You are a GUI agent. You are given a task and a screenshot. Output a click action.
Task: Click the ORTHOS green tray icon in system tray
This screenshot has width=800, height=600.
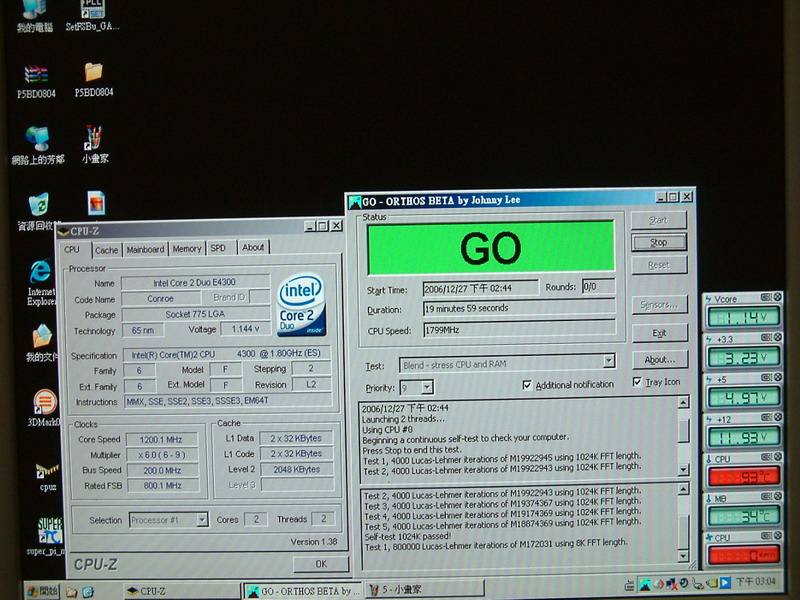point(645,583)
